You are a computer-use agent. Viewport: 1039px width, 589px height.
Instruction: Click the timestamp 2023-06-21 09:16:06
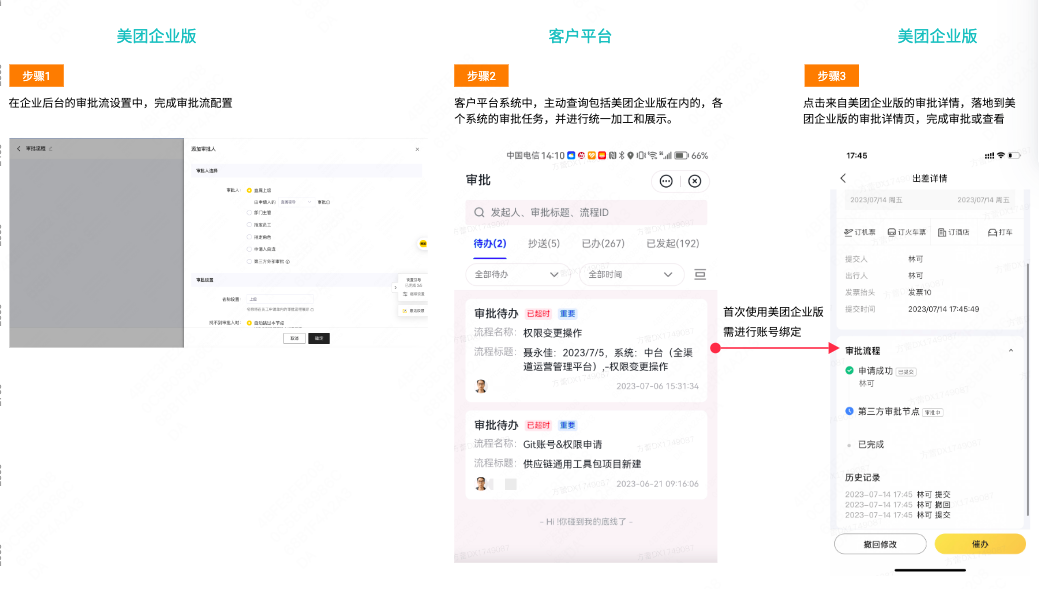tap(657, 484)
